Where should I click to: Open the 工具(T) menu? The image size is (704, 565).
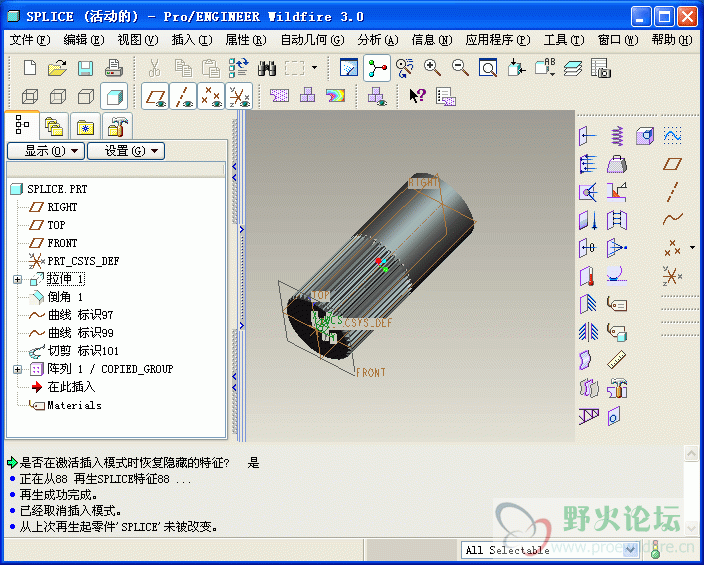(x=564, y=40)
